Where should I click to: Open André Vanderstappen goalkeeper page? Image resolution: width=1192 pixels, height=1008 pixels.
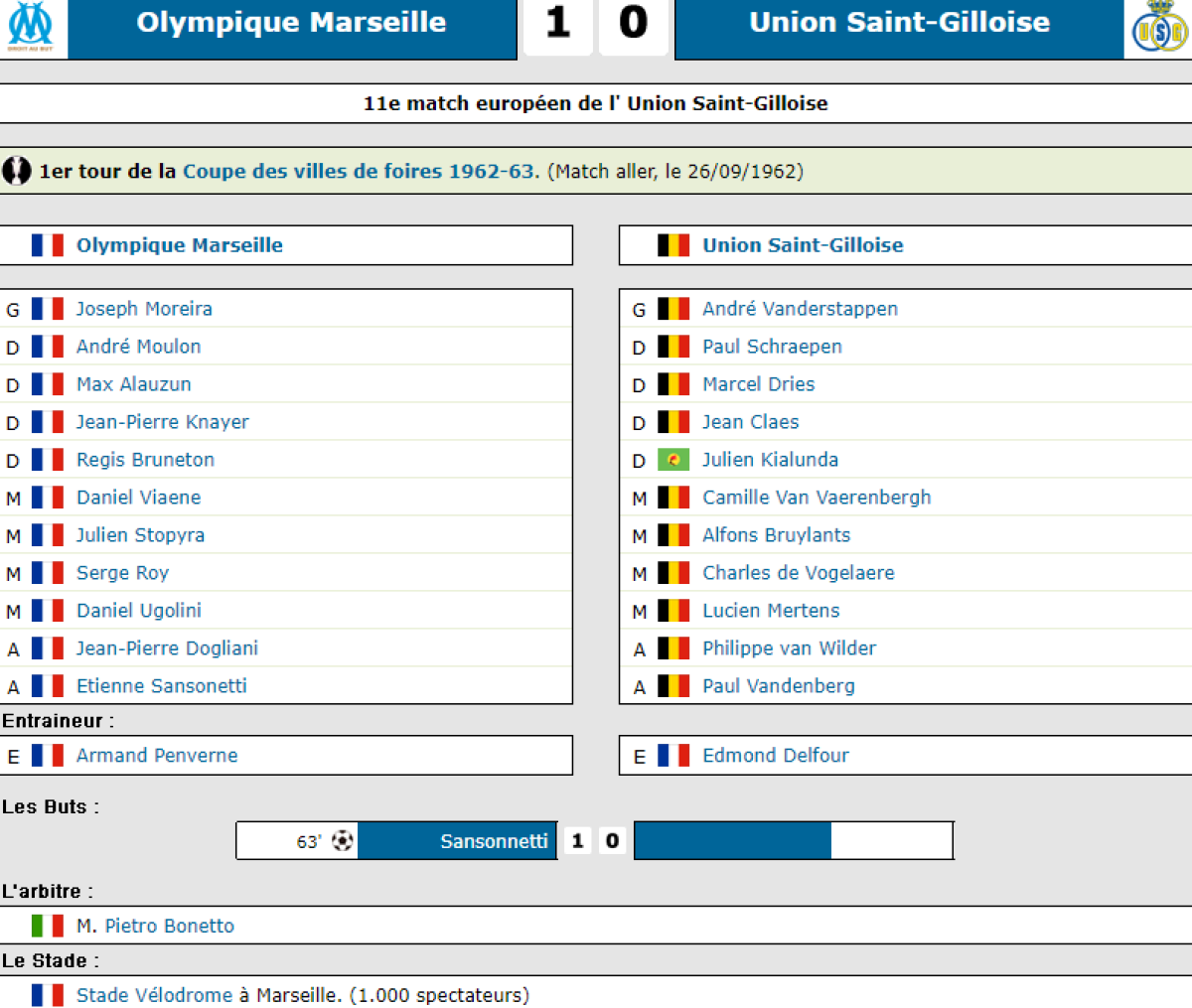pos(800,309)
